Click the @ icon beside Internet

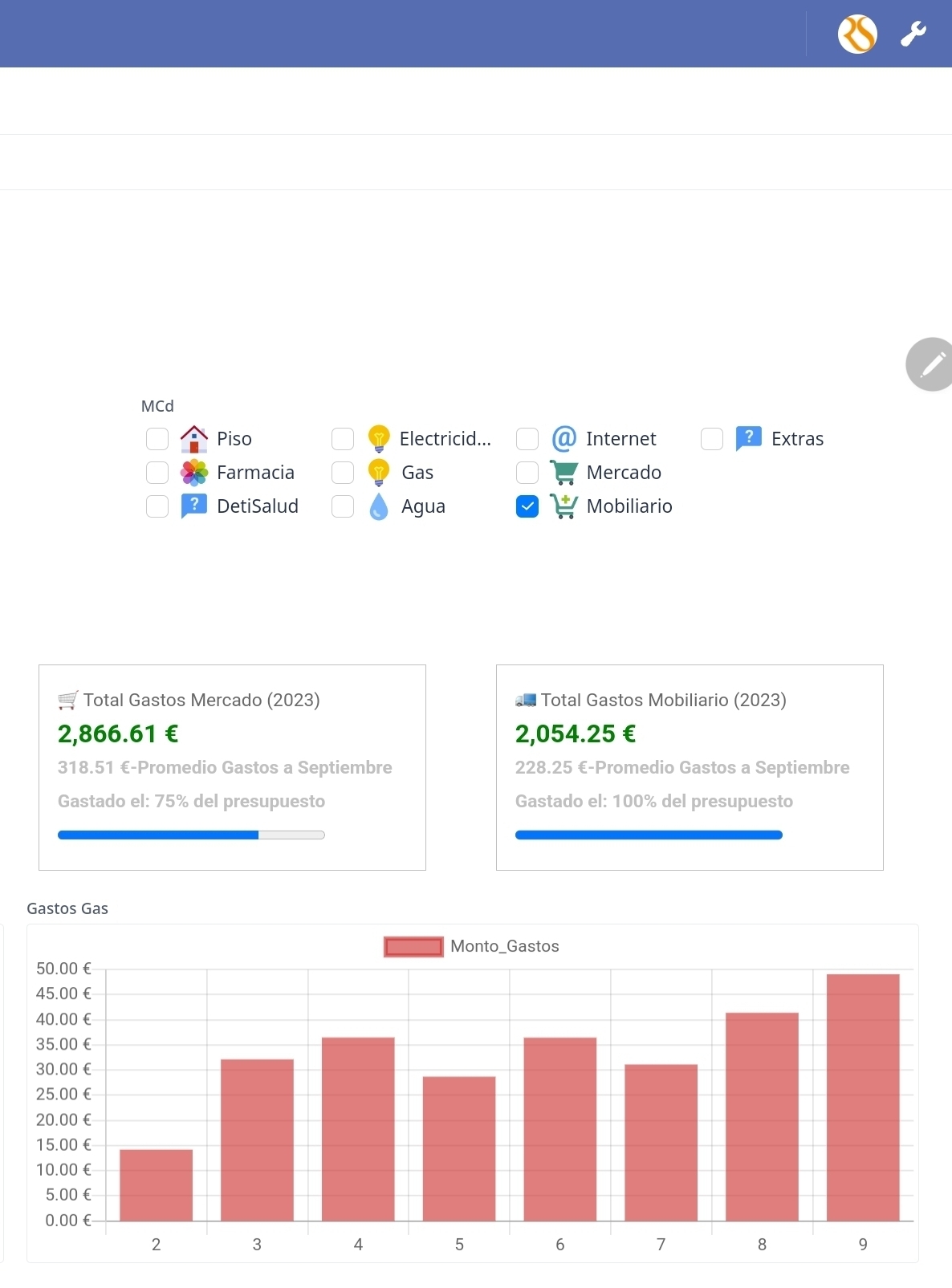pyautogui.click(x=564, y=439)
